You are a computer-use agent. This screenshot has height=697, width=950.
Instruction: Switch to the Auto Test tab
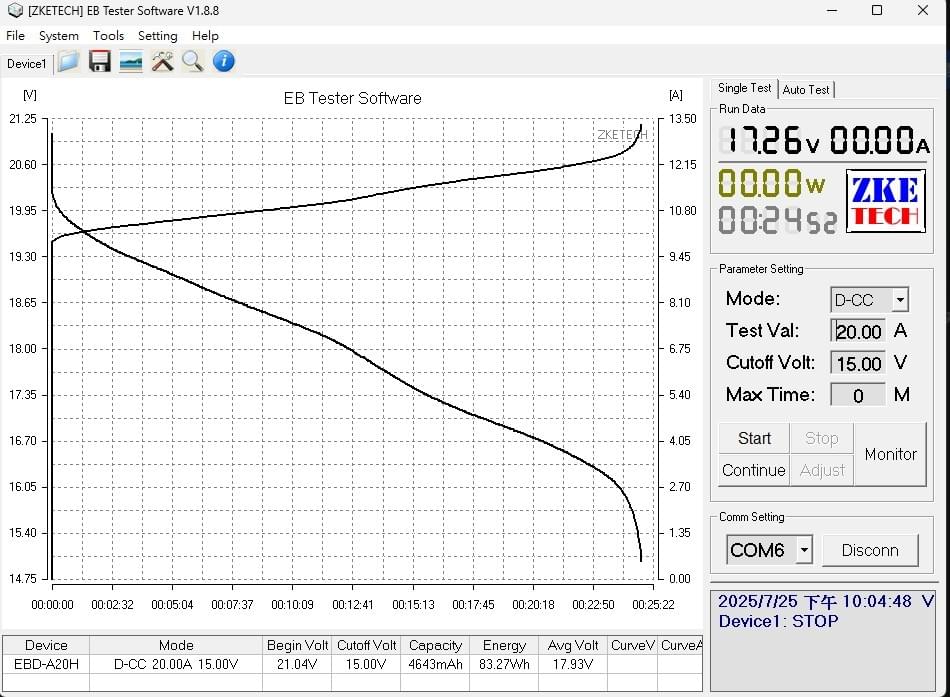806,90
